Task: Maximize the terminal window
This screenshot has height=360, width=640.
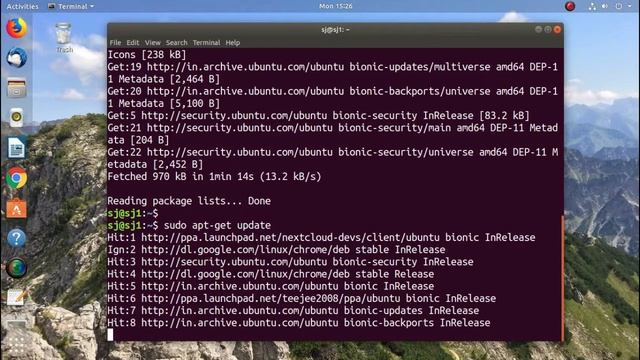Action: pos(548,29)
